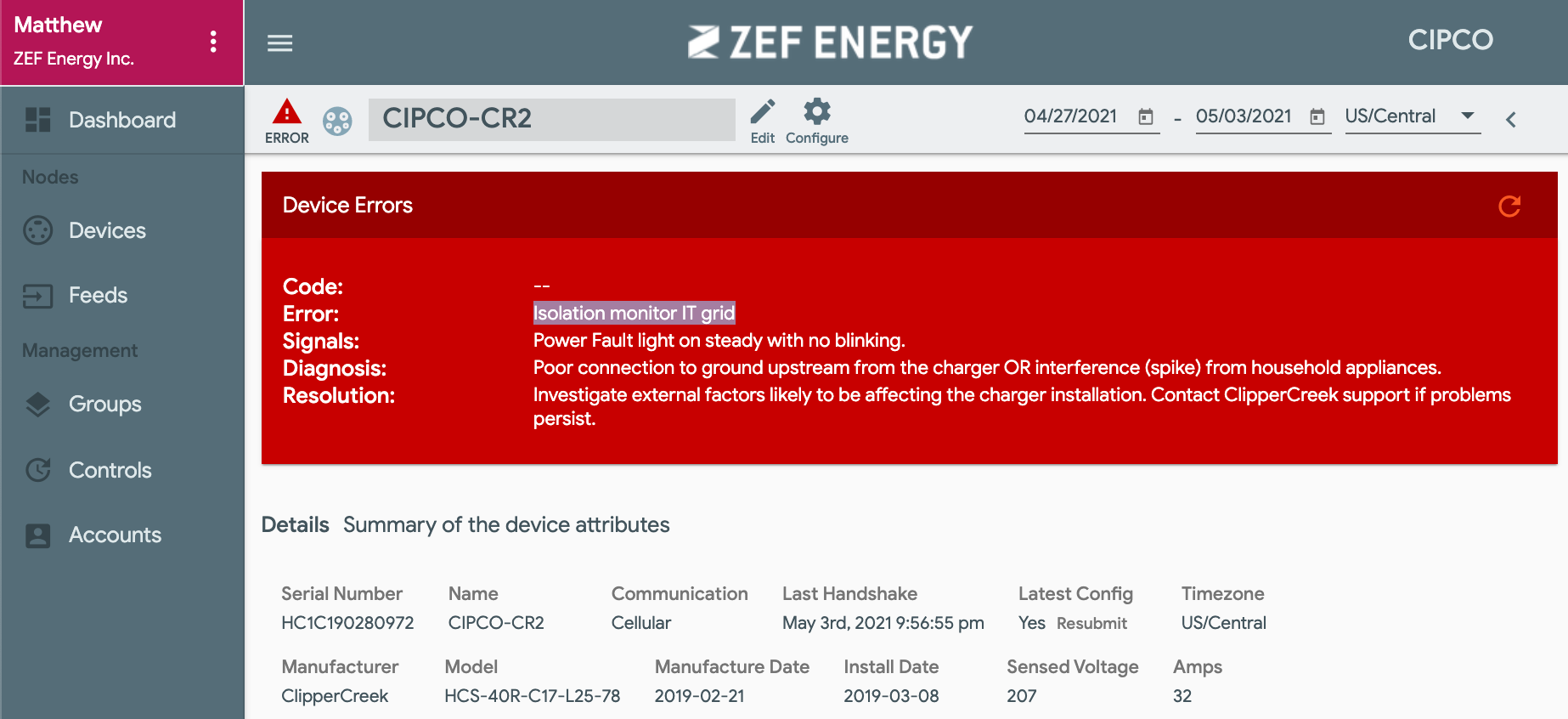Open the Configure gear icon
Image resolution: width=1568 pixels, height=719 pixels.
tap(817, 111)
